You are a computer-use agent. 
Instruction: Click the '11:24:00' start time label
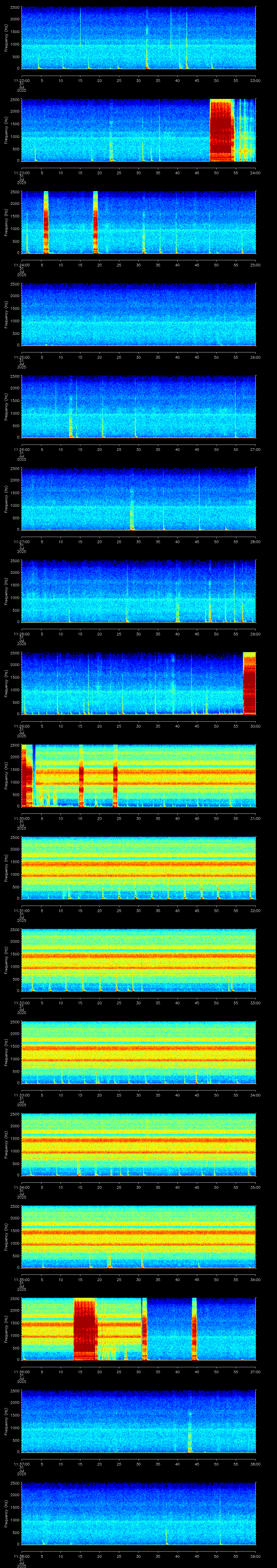(x=21, y=265)
